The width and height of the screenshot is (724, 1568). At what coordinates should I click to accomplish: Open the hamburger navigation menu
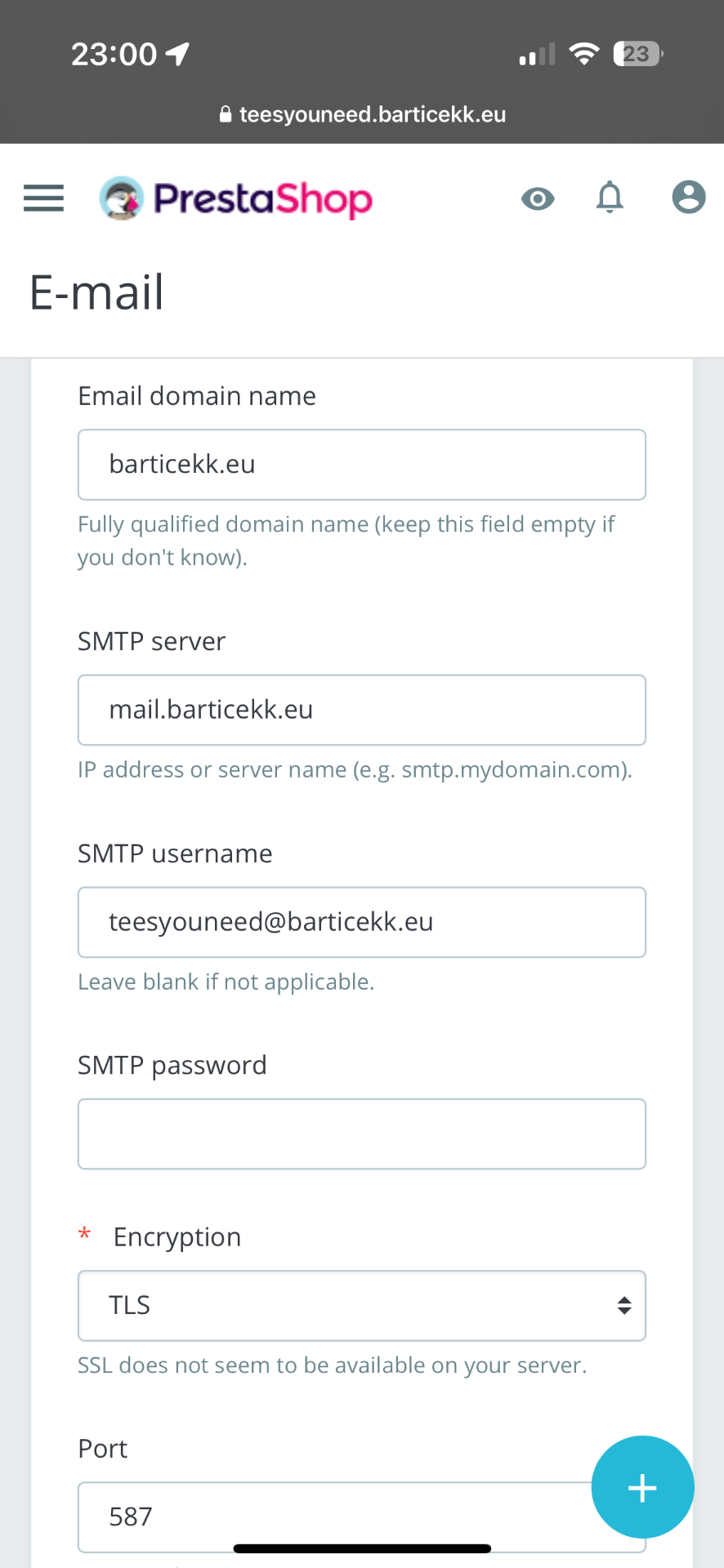[x=43, y=198]
